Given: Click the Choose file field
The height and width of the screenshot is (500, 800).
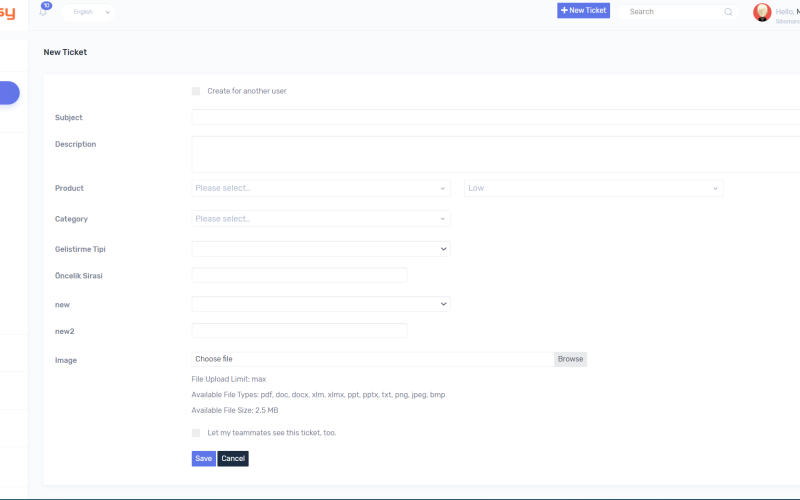Looking at the screenshot, I should 373,359.
